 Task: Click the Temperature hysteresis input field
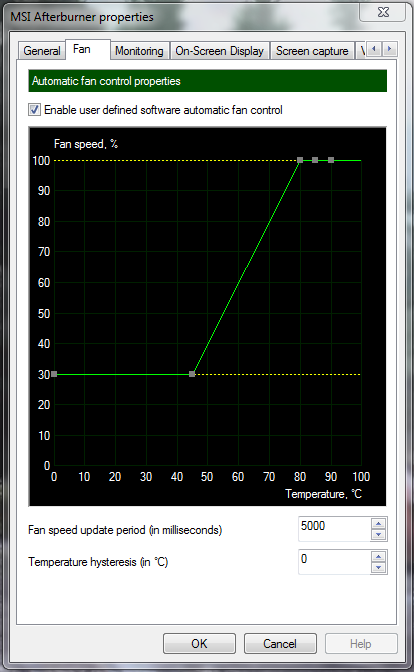335,562
